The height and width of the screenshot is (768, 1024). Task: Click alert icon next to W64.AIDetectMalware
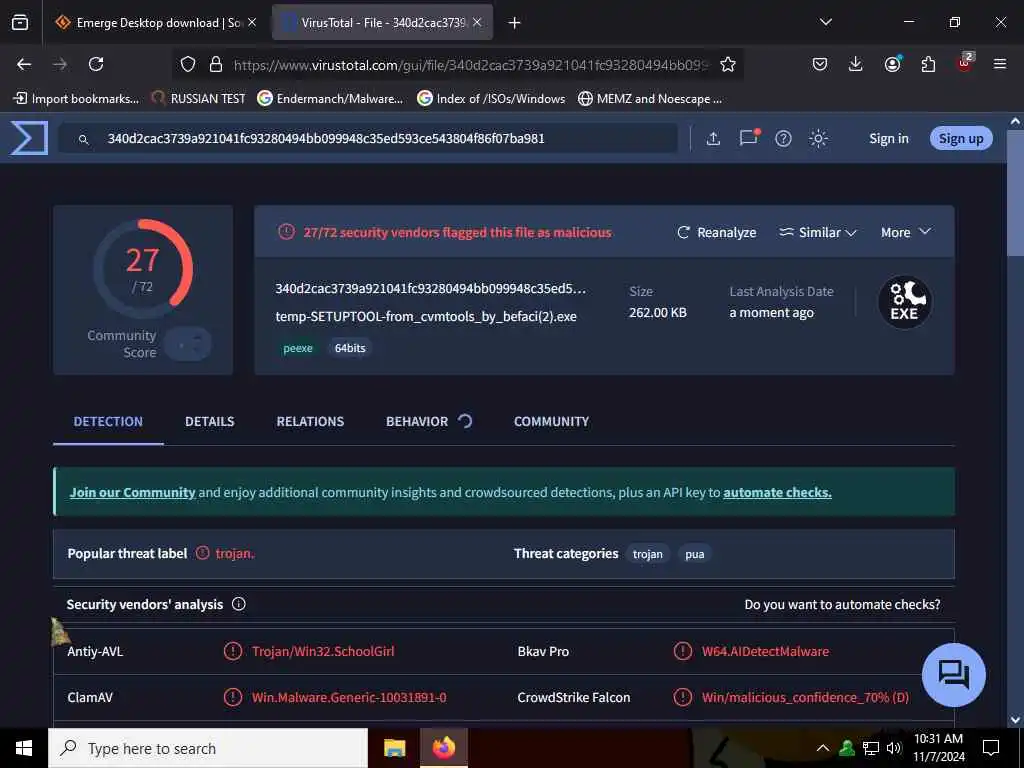pos(682,651)
